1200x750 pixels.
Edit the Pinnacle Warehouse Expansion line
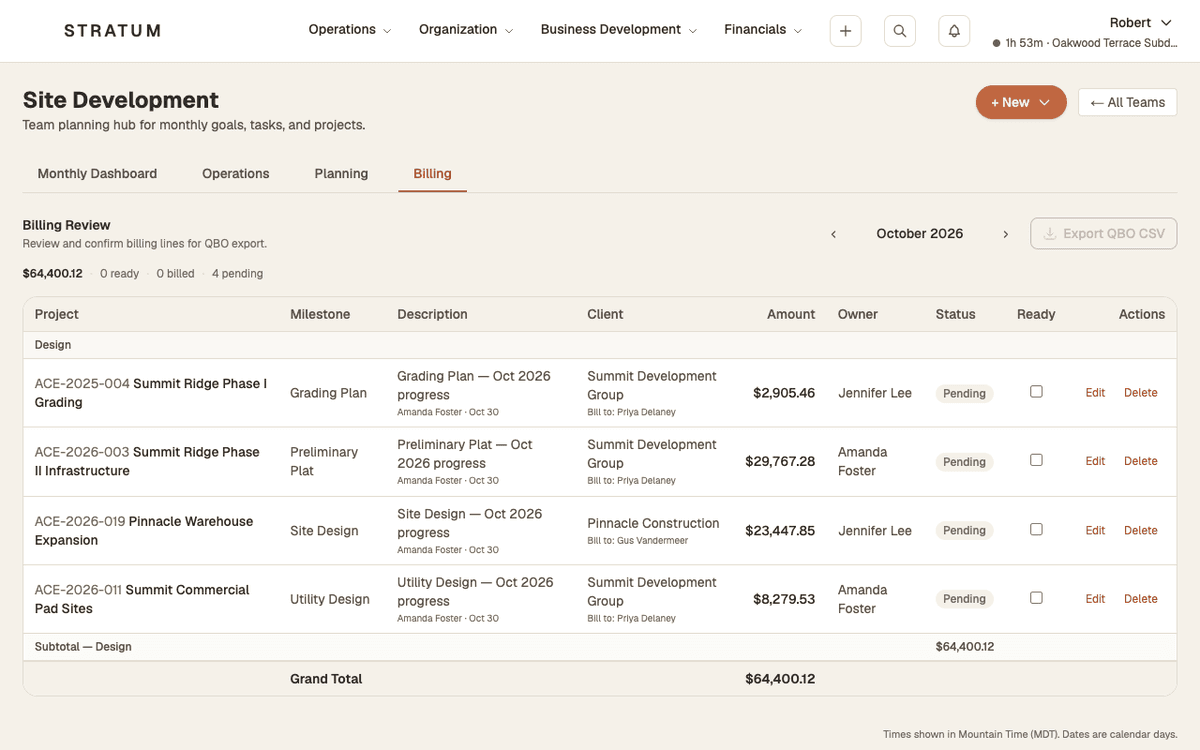1095,531
